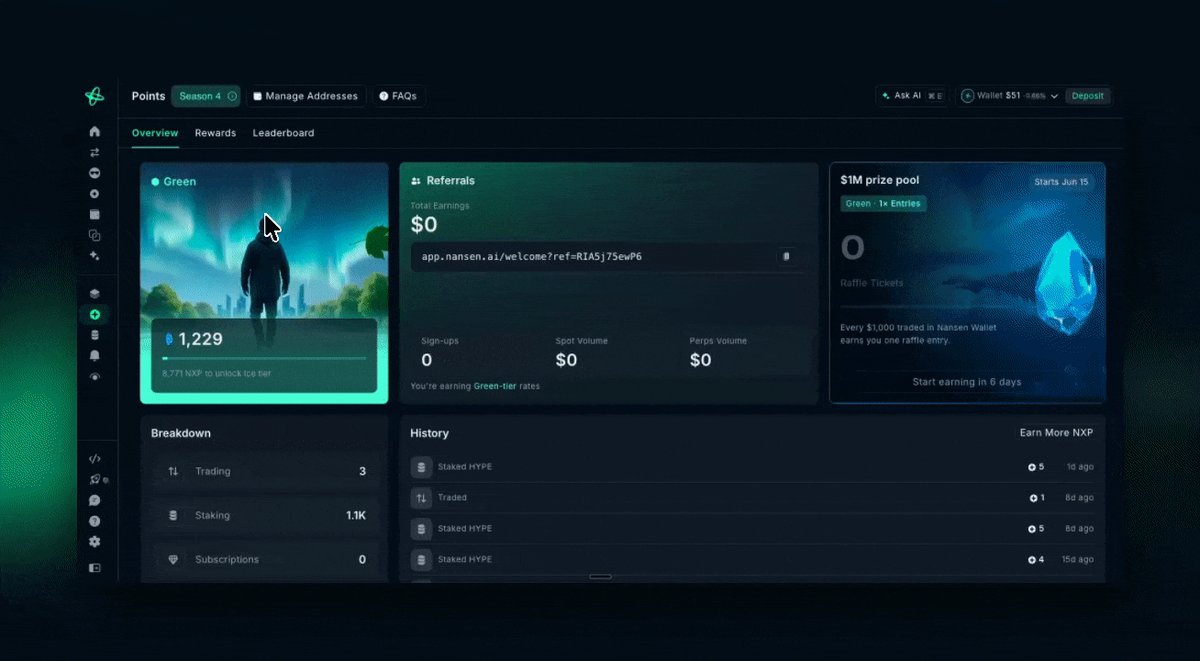
Task: Select the green Points icon in the sidebar
Action: point(95,315)
